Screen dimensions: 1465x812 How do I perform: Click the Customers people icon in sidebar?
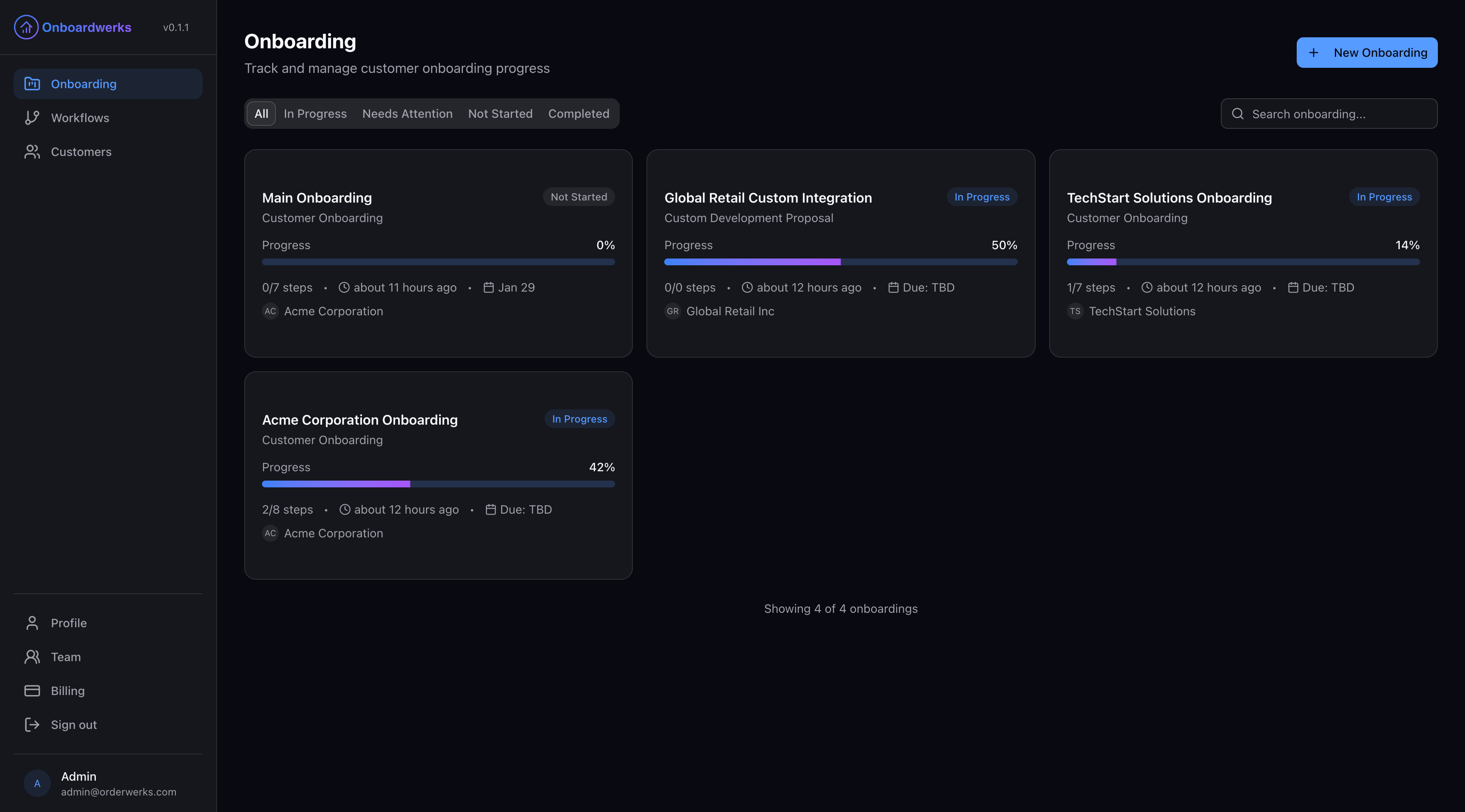point(32,152)
